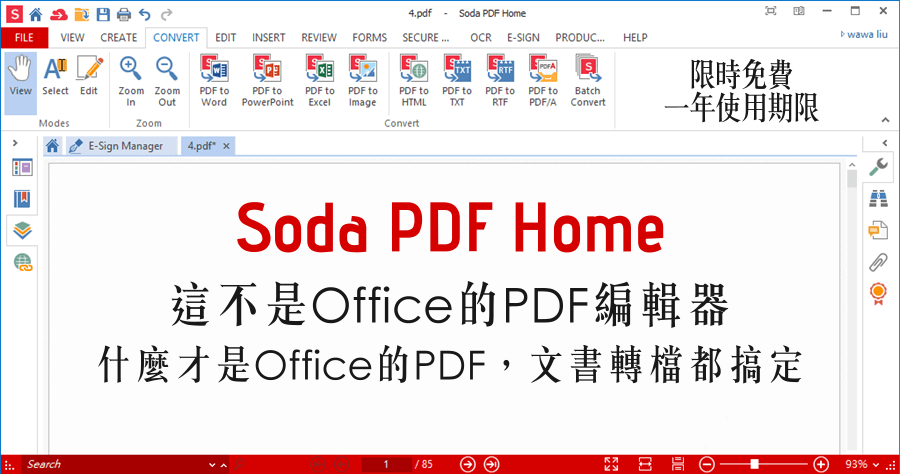Open the 93% zoom level dropdown
The width and height of the screenshot is (900, 474).
click(x=876, y=464)
